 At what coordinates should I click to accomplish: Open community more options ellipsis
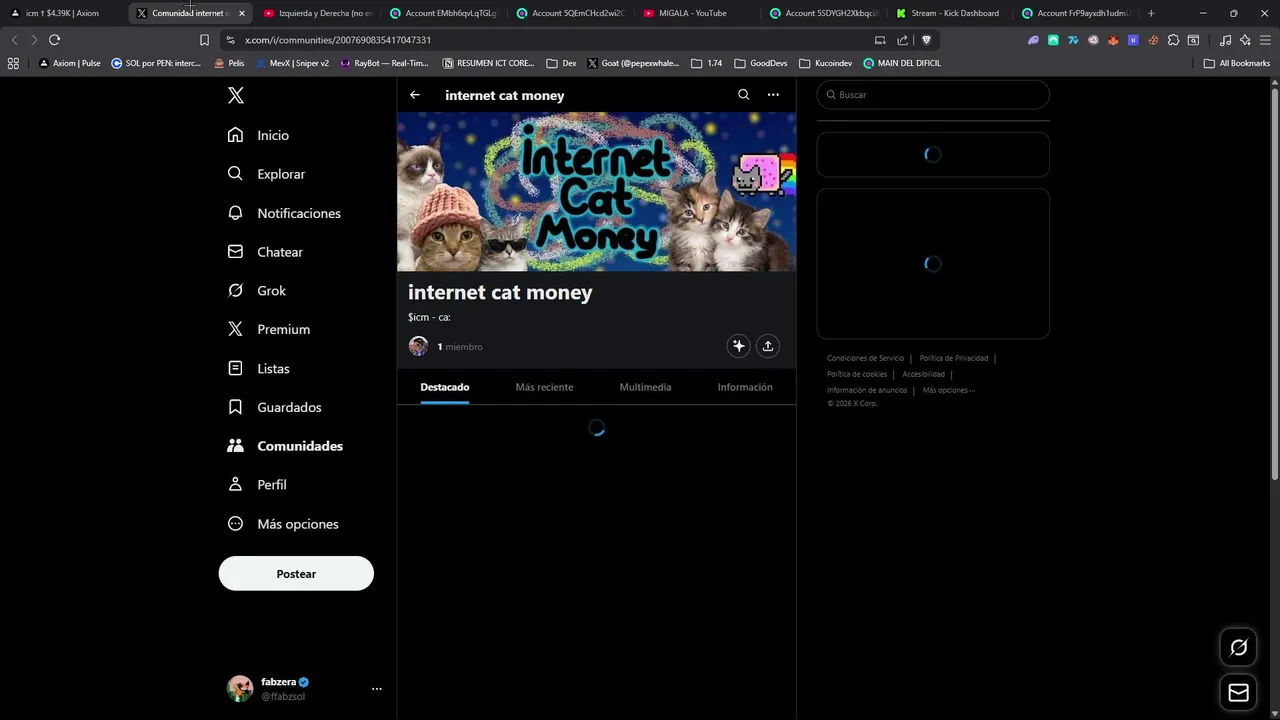773,95
